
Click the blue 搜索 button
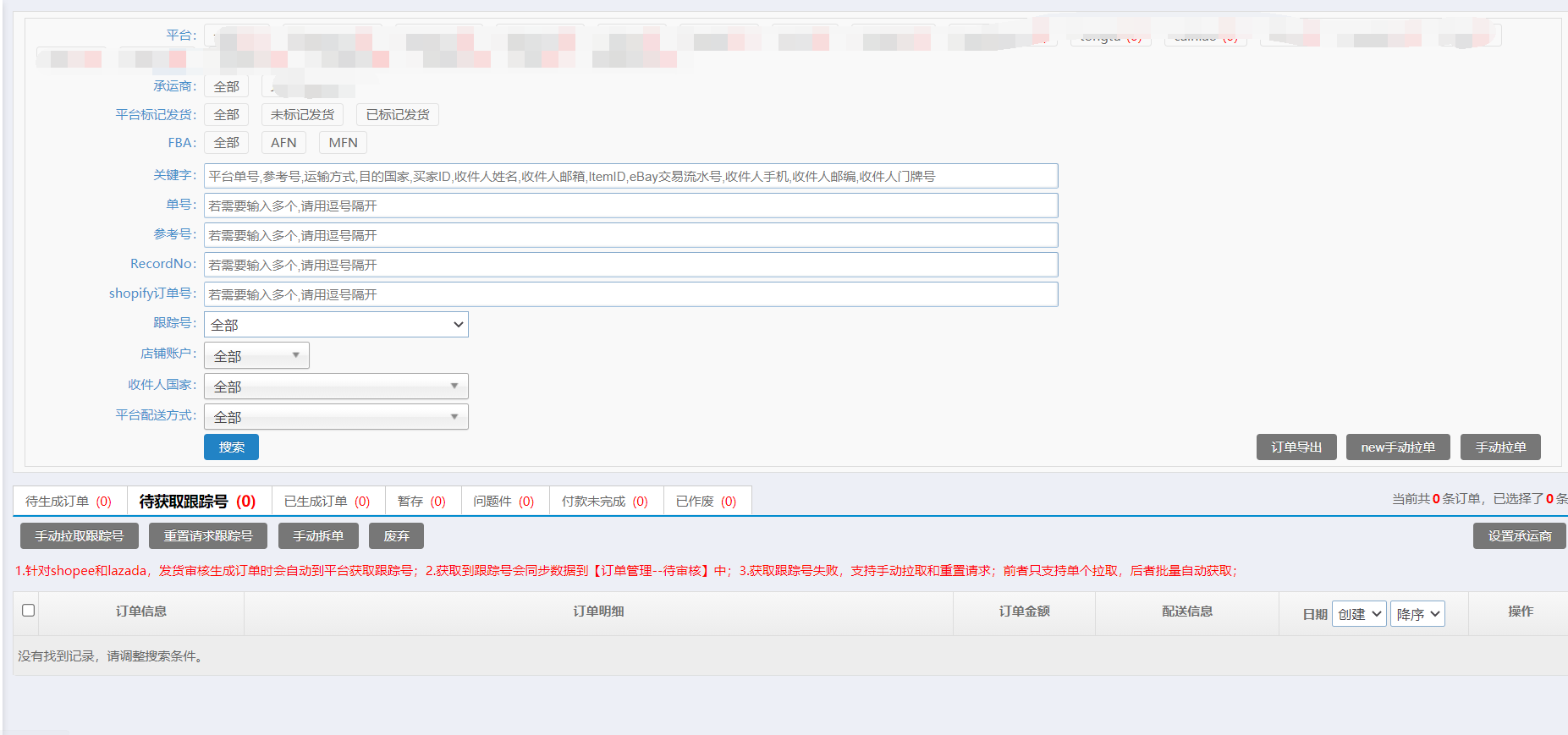(x=231, y=447)
